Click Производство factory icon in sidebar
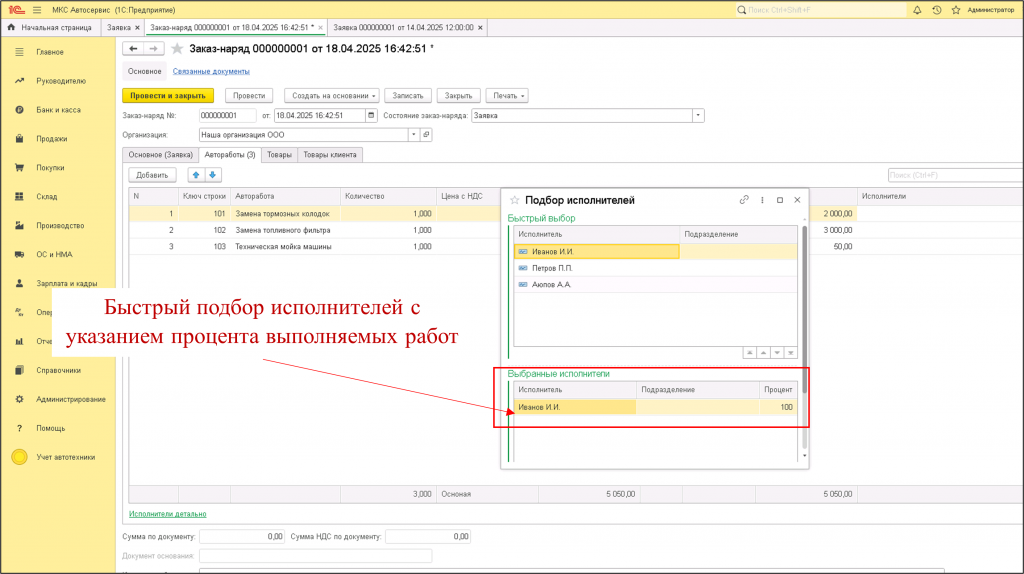The height and width of the screenshot is (574, 1024). point(20,225)
